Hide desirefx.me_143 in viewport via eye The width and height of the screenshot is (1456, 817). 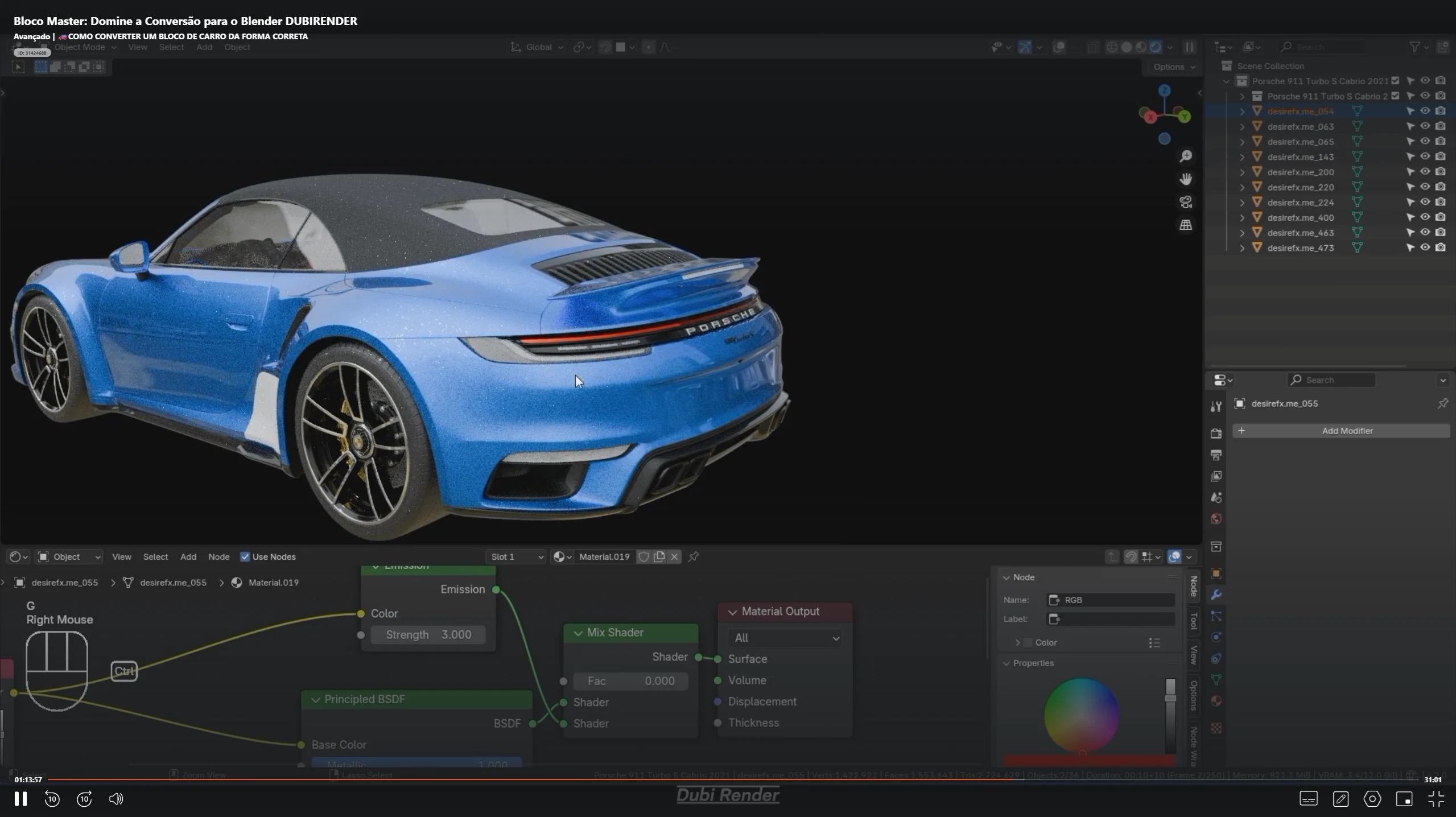[1425, 156]
